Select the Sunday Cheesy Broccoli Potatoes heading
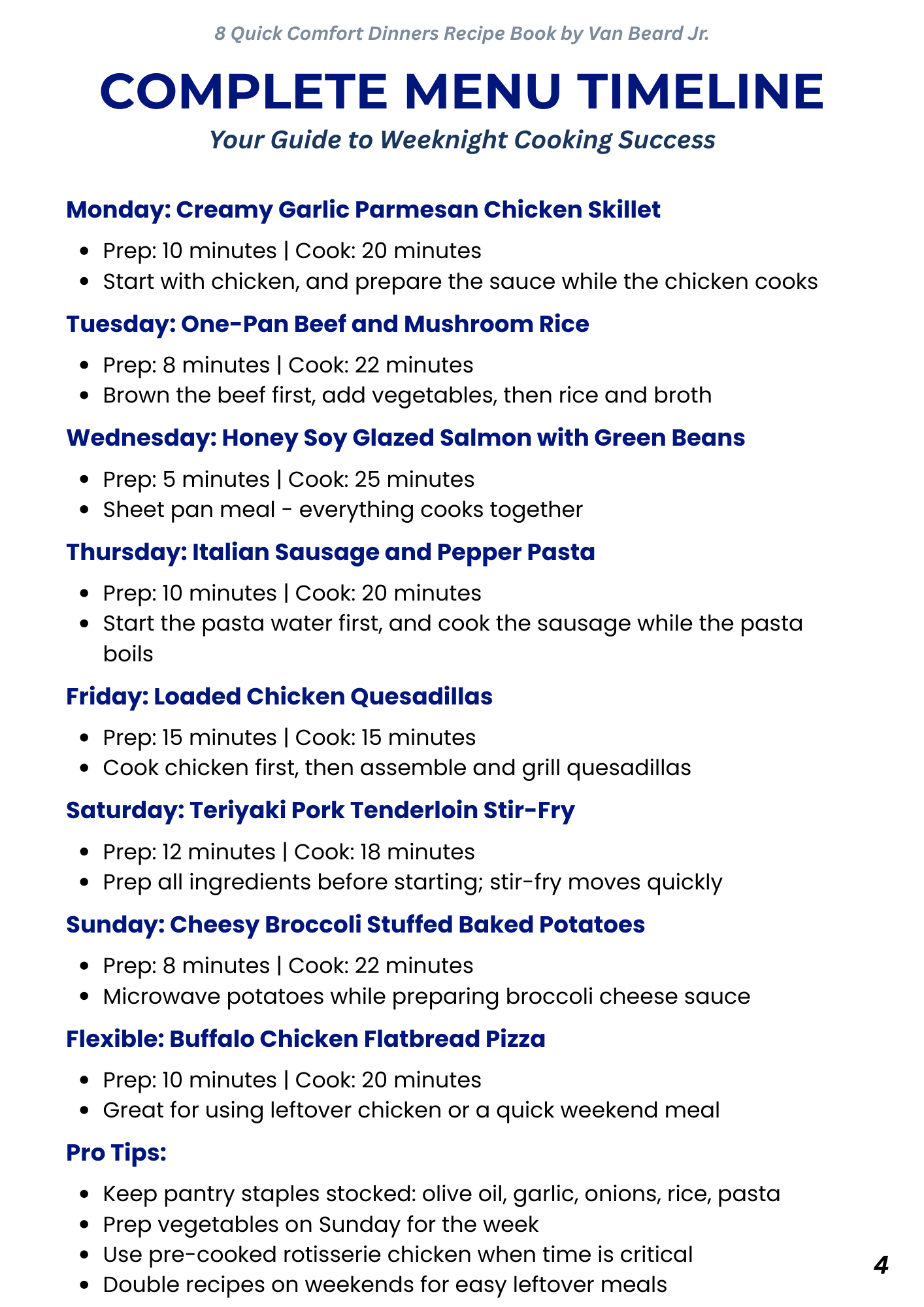924x1307 pixels. tap(355, 925)
